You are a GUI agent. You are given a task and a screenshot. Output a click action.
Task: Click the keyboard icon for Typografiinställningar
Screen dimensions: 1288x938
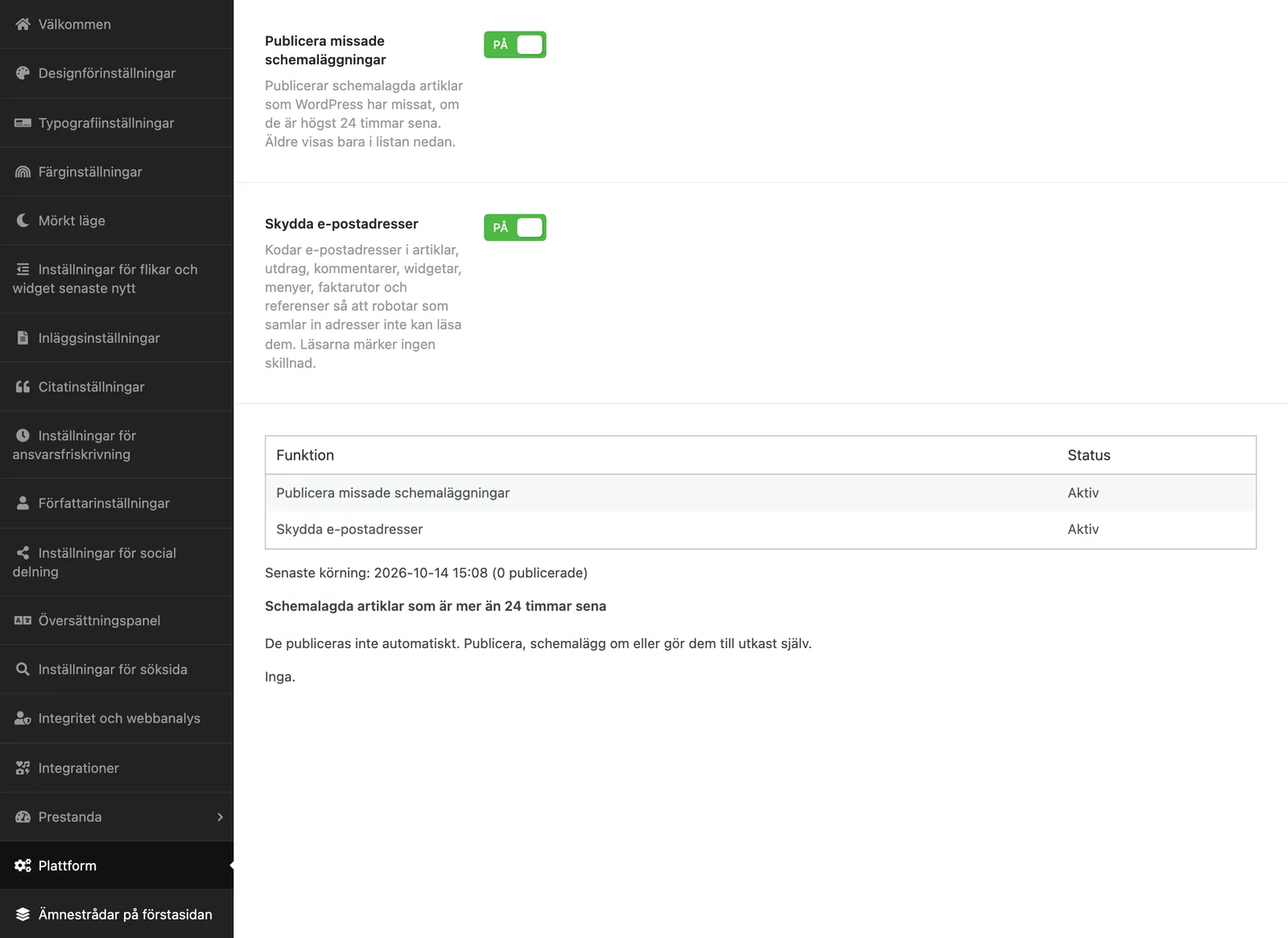click(23, 122)
